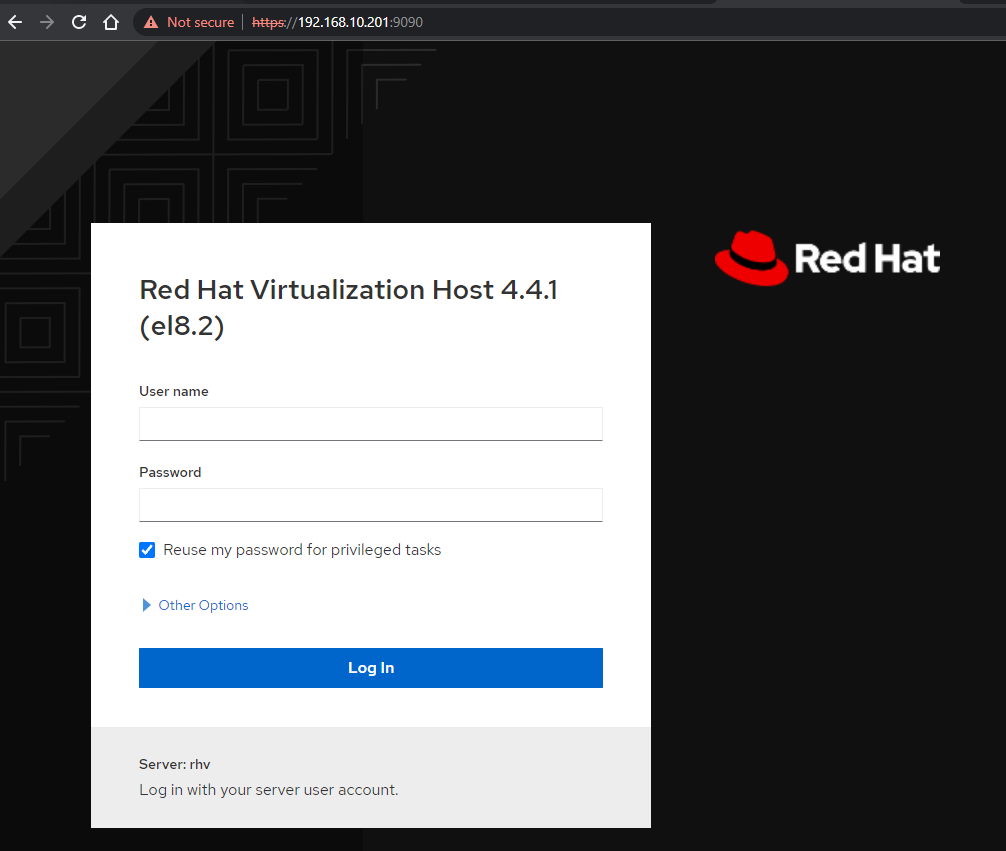Click the red fedora hat logo
The image size is (1006, 851).
click(x=751, y=257)
